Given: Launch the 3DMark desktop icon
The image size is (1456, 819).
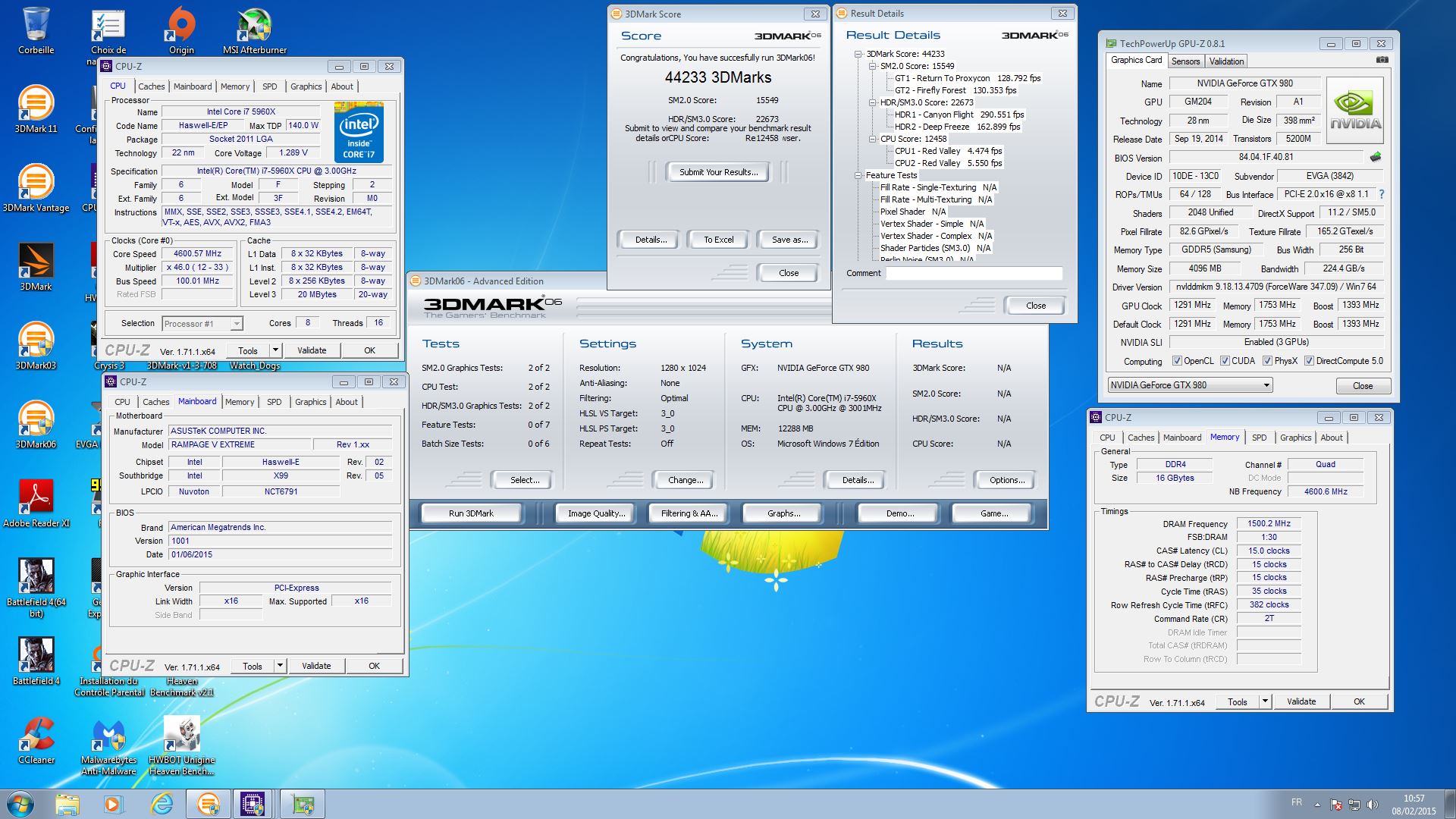Looking at the screenshot, I should (36, 267).
